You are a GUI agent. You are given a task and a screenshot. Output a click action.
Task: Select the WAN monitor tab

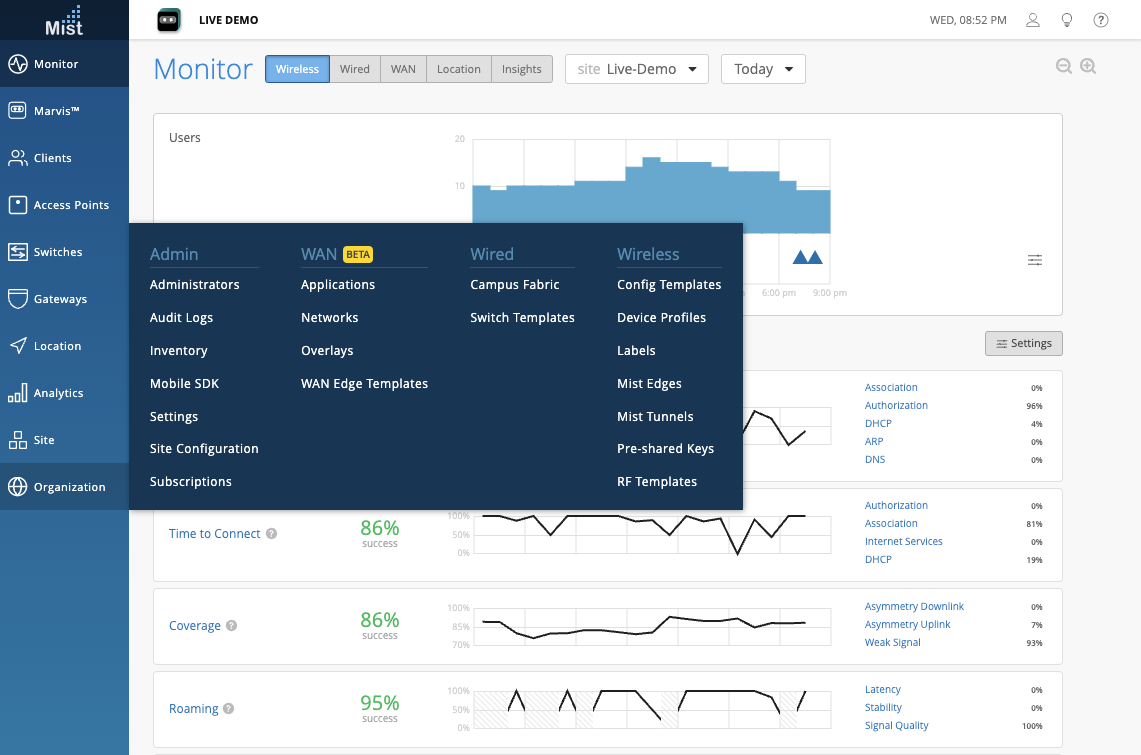(x=403, y=69)
